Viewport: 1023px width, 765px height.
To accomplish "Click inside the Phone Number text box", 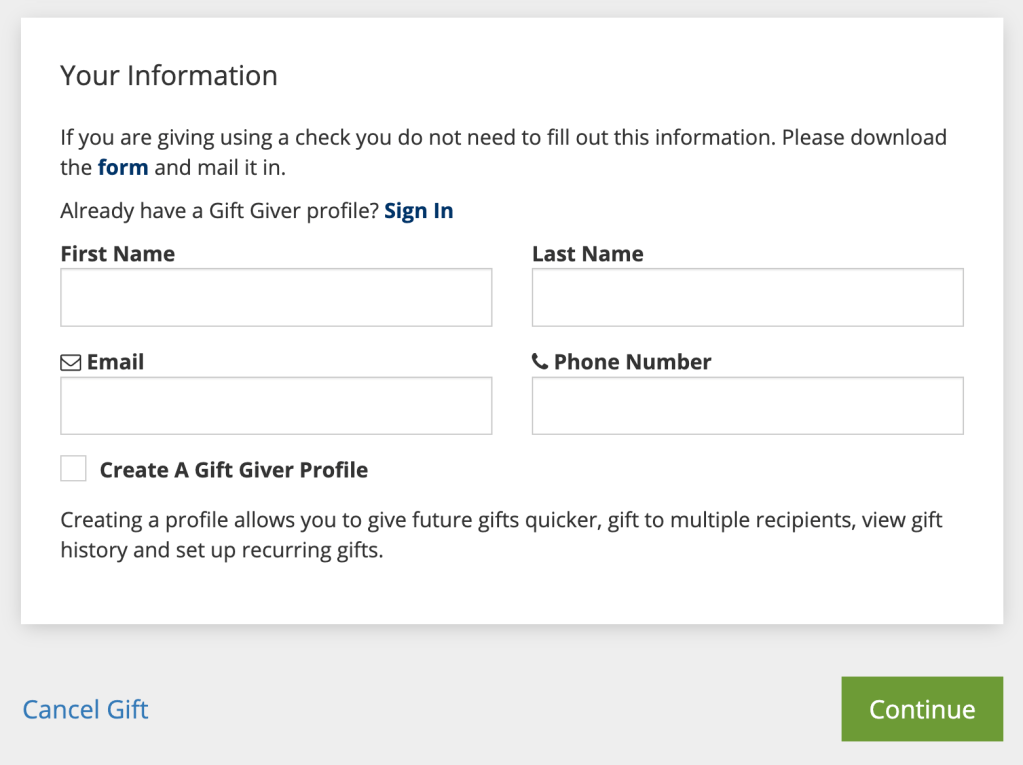I will tap(746, 405).
